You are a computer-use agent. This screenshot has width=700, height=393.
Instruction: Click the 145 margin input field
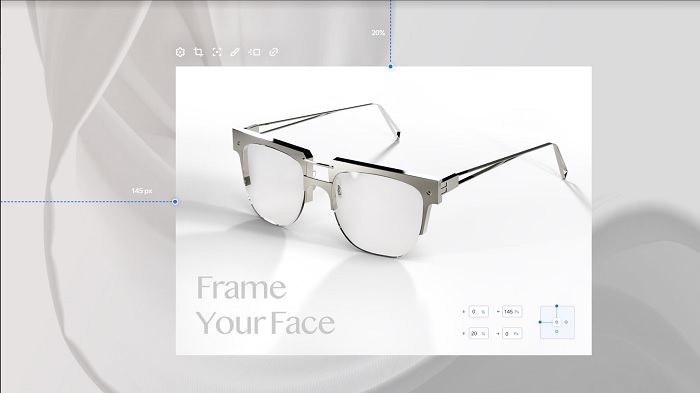(512, 312)
